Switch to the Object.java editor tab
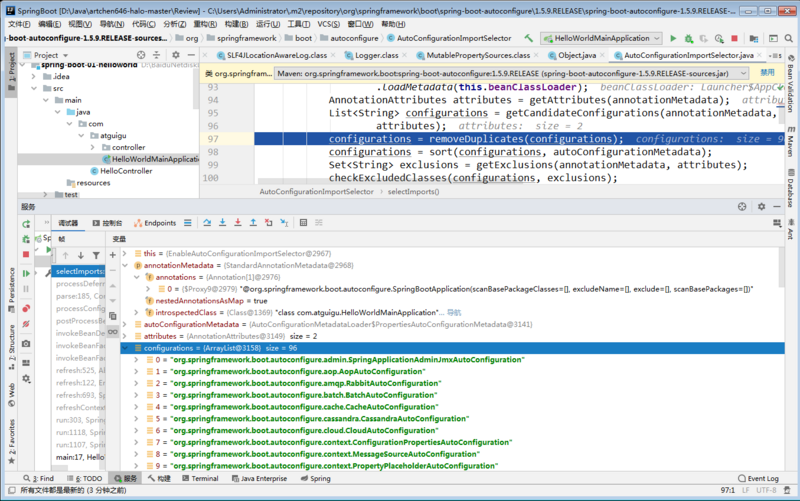Viewport: 800px width, 501px height. (x=577, y=55)
